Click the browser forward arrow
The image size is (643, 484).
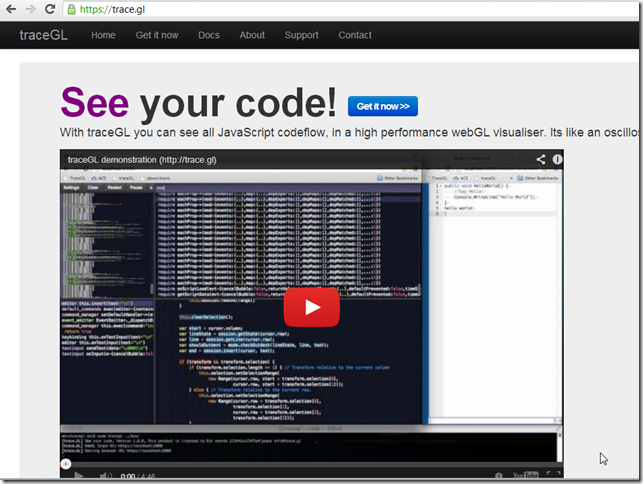30,9
